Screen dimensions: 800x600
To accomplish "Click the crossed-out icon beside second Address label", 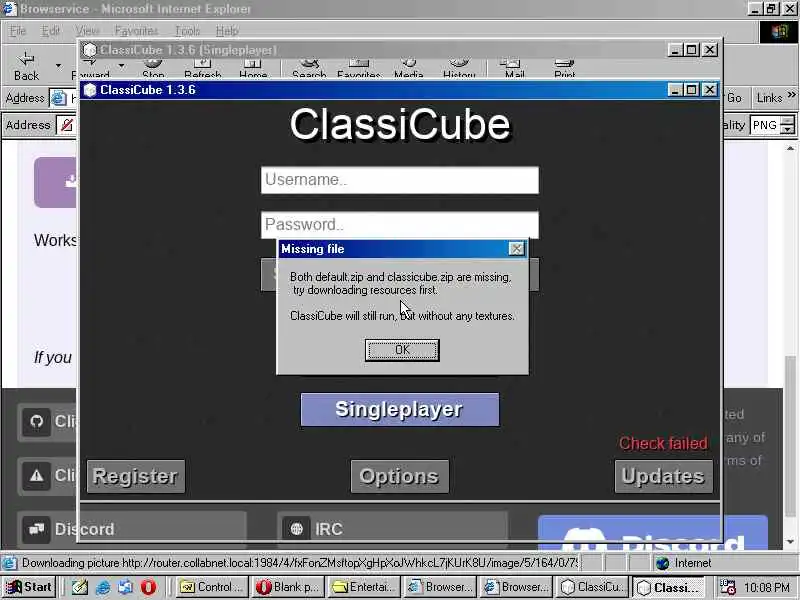I will 66,125.
